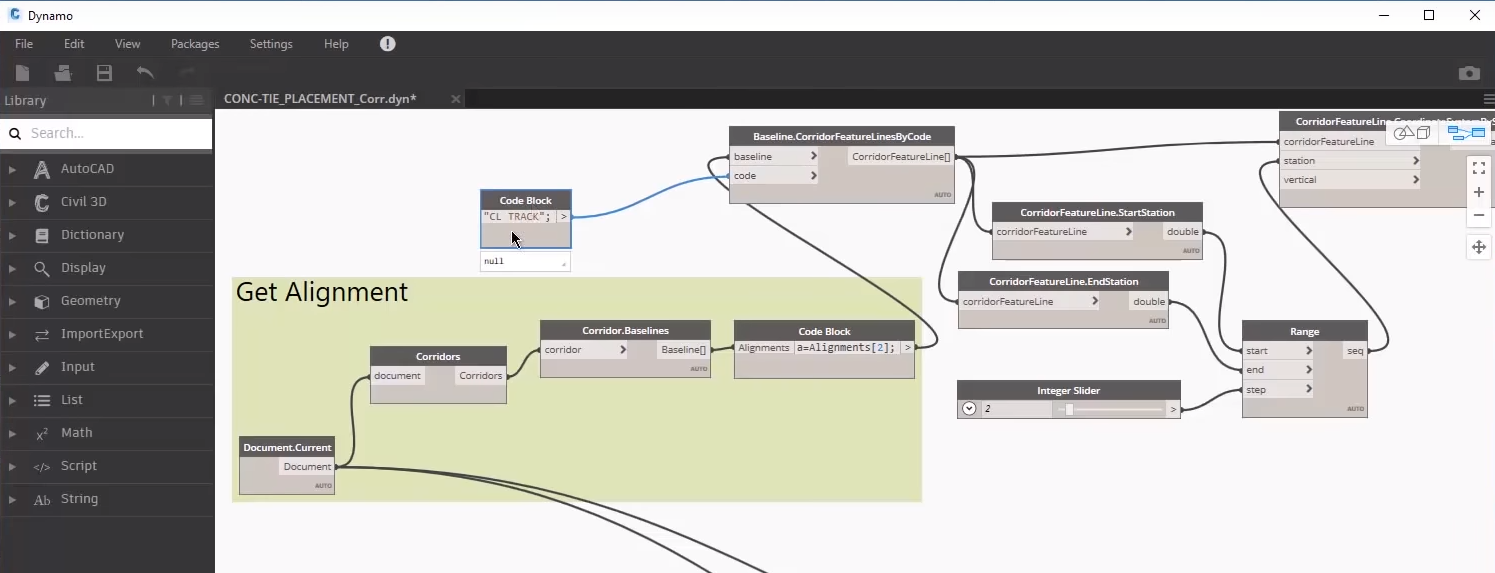Screen dimensions: 1495x573
Task: Click the AutoCAD category icon
Action: click(42, 169)
